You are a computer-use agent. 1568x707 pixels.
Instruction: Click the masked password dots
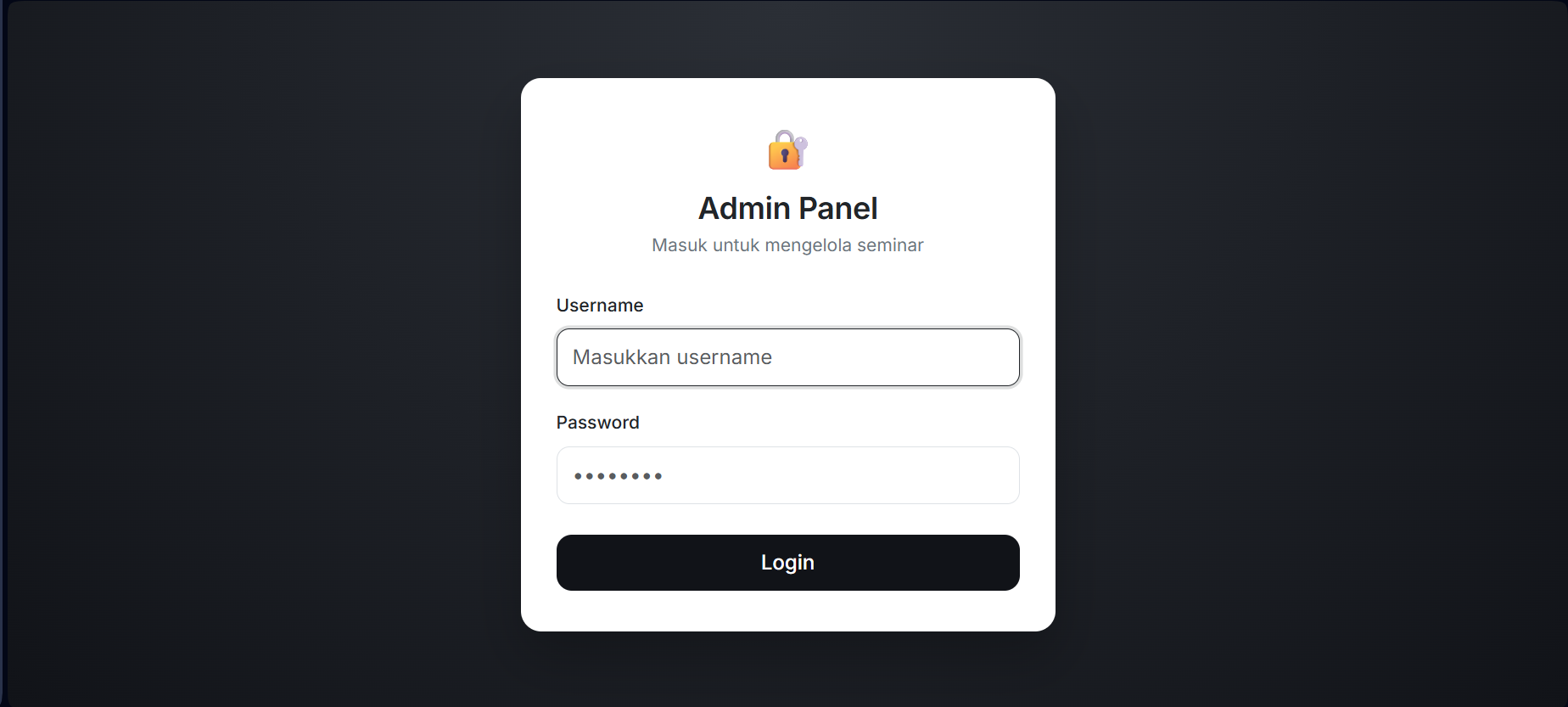click(618, 476)
